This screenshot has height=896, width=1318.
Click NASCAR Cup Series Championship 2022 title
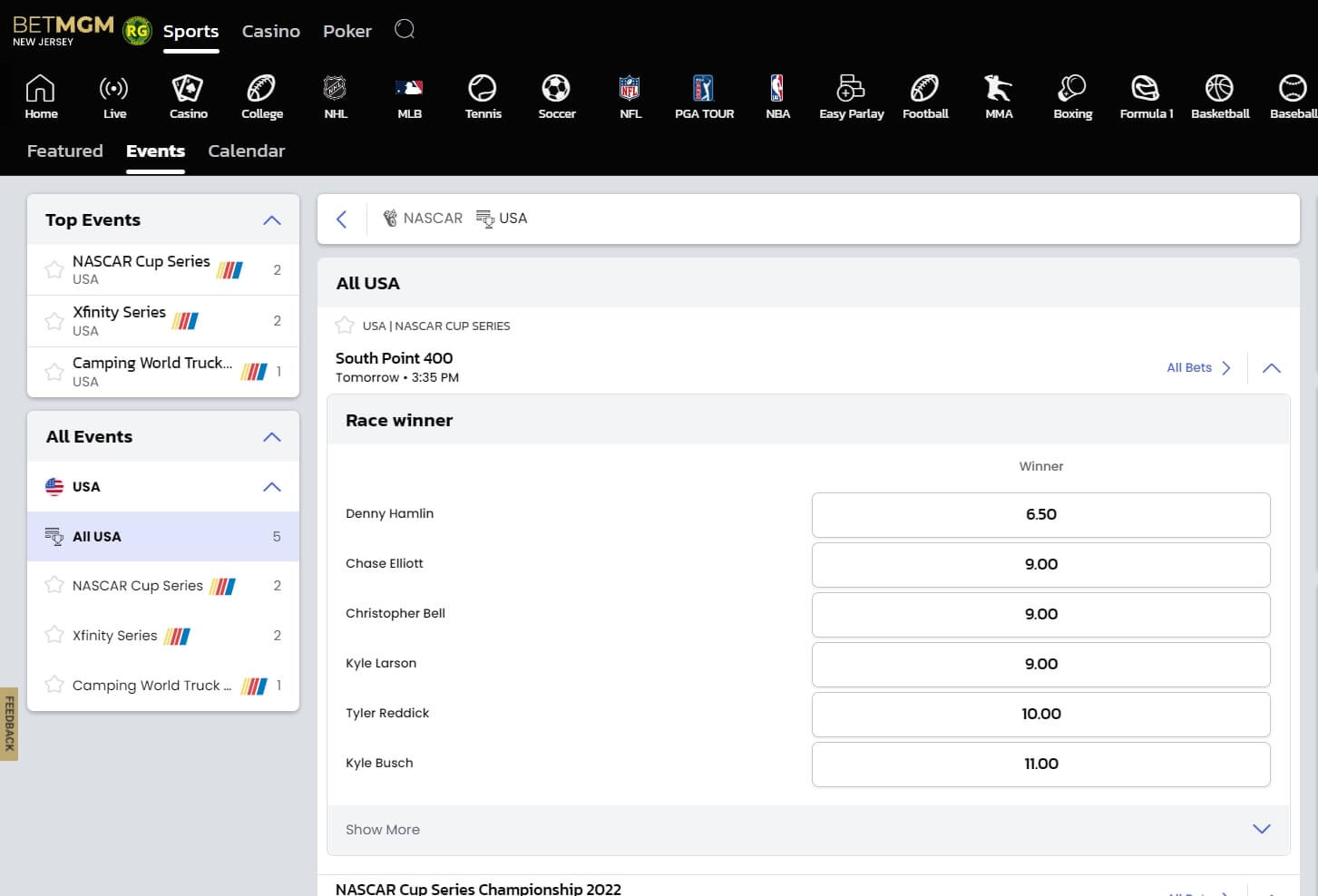pyautogui.click(x=478, y=889)
